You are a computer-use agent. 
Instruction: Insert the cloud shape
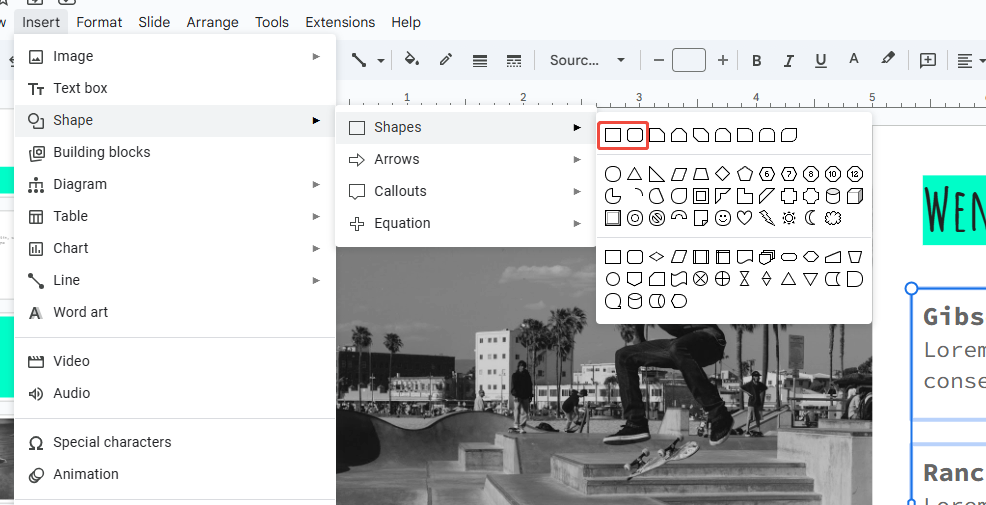coord(833,218)
